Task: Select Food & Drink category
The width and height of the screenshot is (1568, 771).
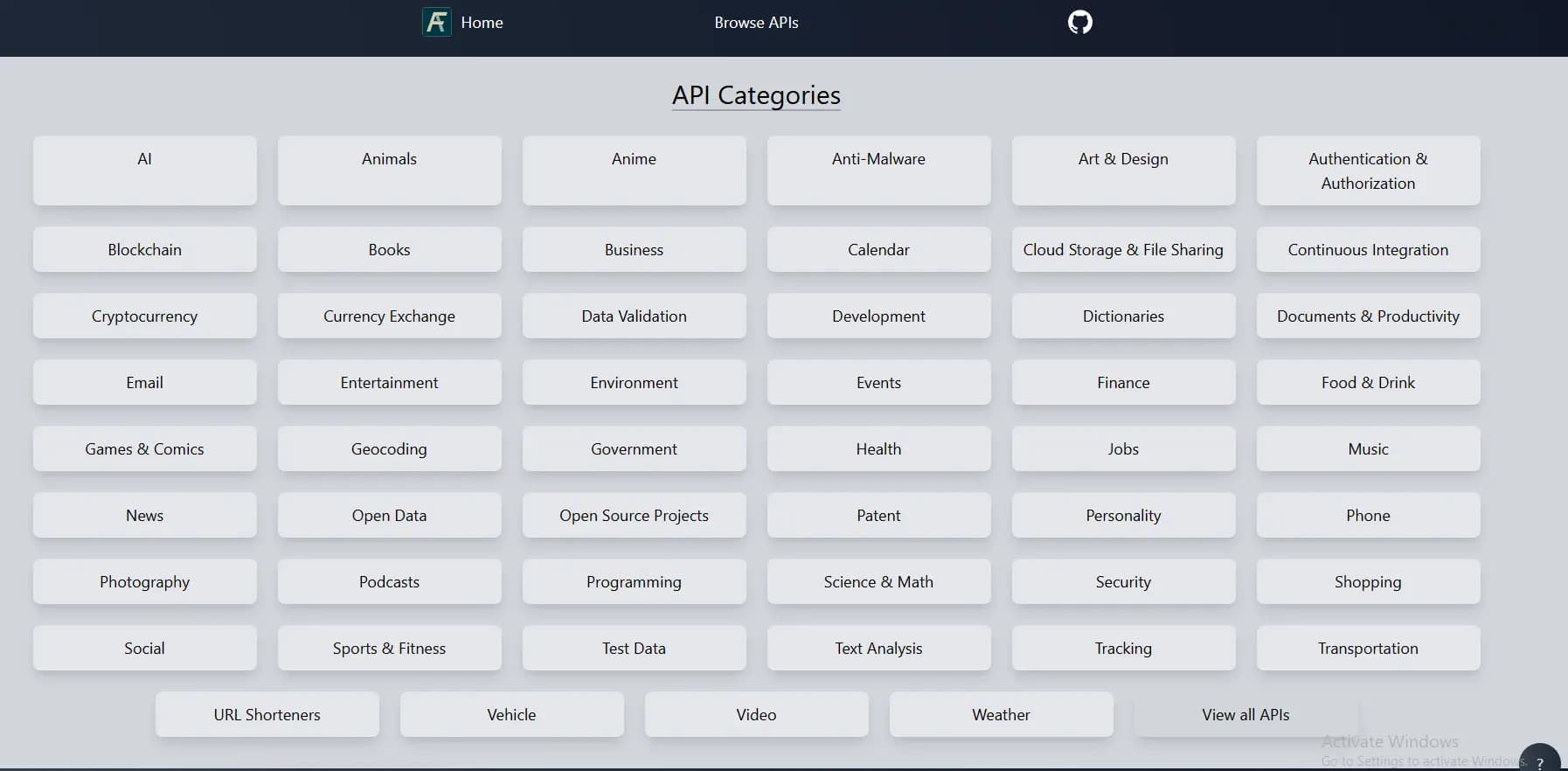Action: pyautogui.click(x=1369, y=382)
